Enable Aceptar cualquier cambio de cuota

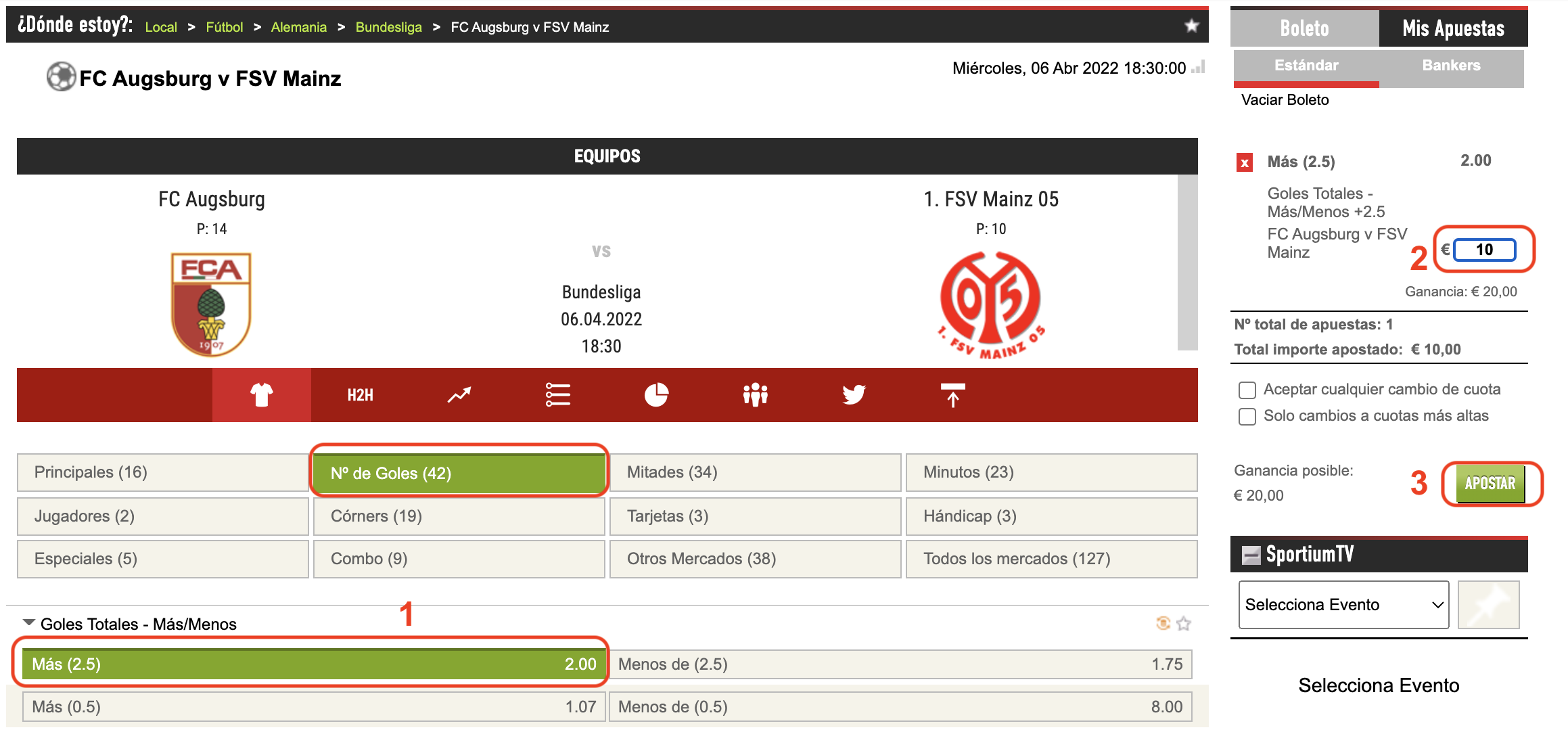(x=1247, y=390)
